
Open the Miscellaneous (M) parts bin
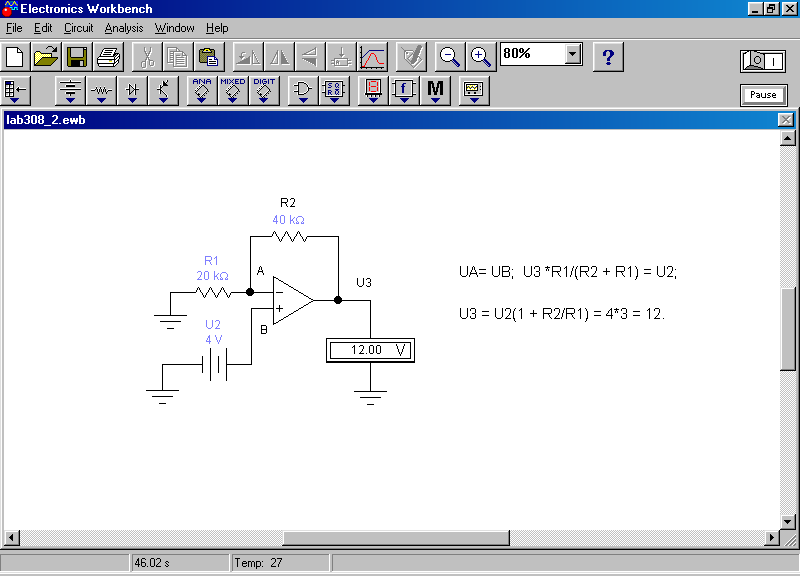435,91
